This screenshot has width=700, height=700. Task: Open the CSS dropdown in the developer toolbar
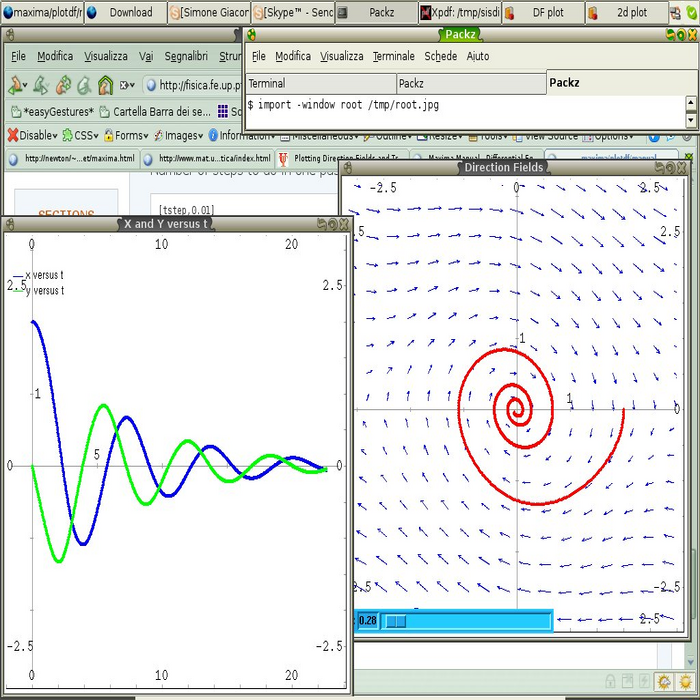[x=81, y=135]
